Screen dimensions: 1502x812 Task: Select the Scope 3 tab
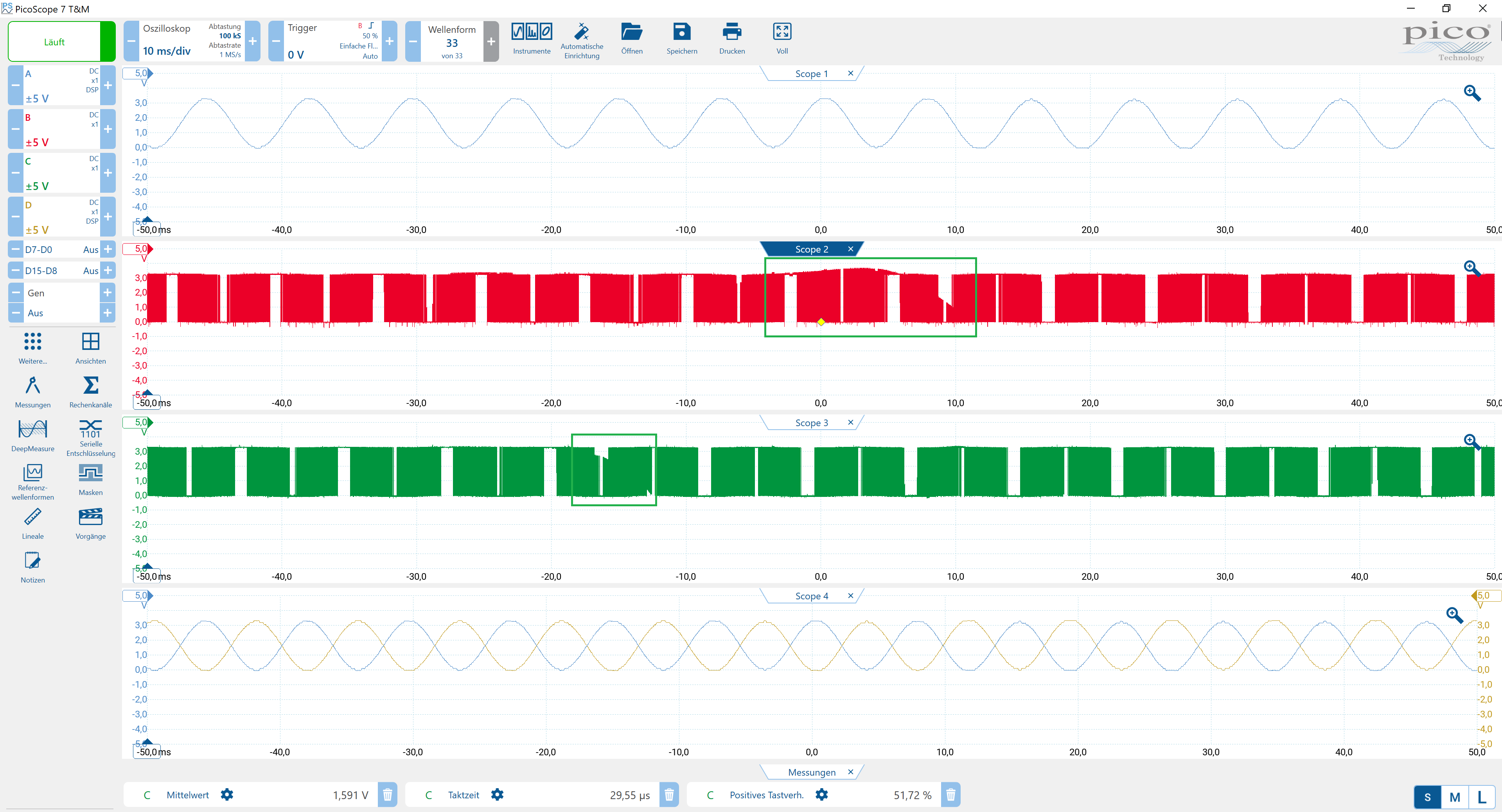[811, 423]
